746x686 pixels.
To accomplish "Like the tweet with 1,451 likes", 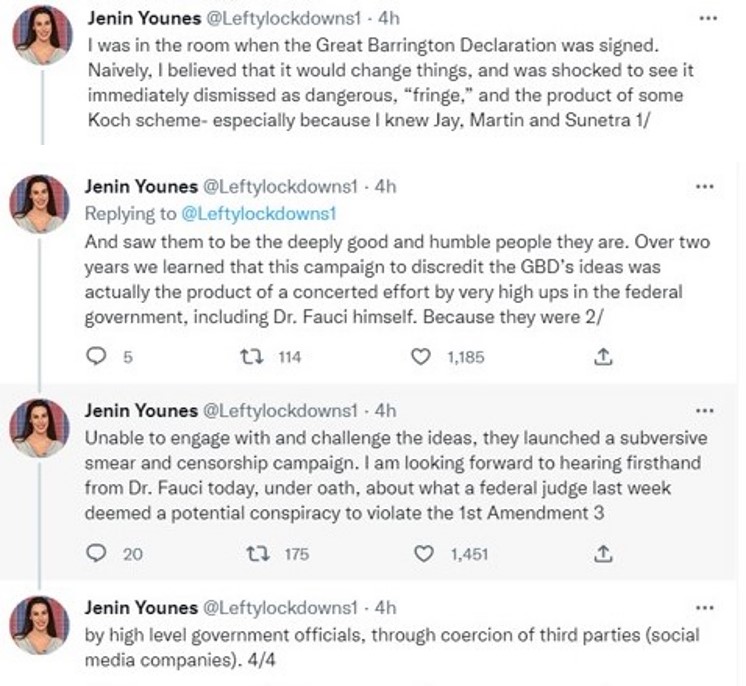I will [423, 552].
